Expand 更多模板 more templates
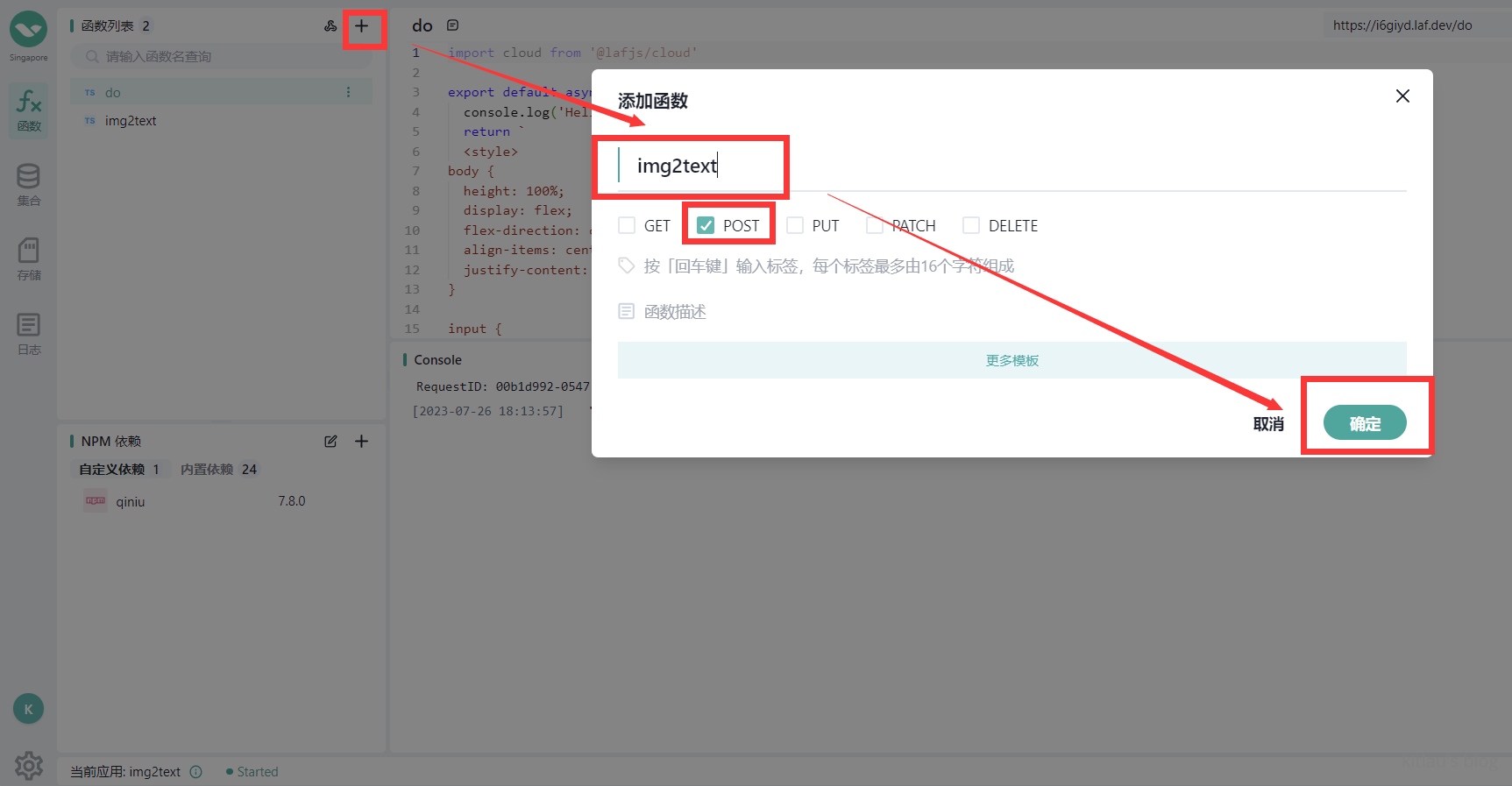1512x786 pixels. click(x=1012, y=360)
